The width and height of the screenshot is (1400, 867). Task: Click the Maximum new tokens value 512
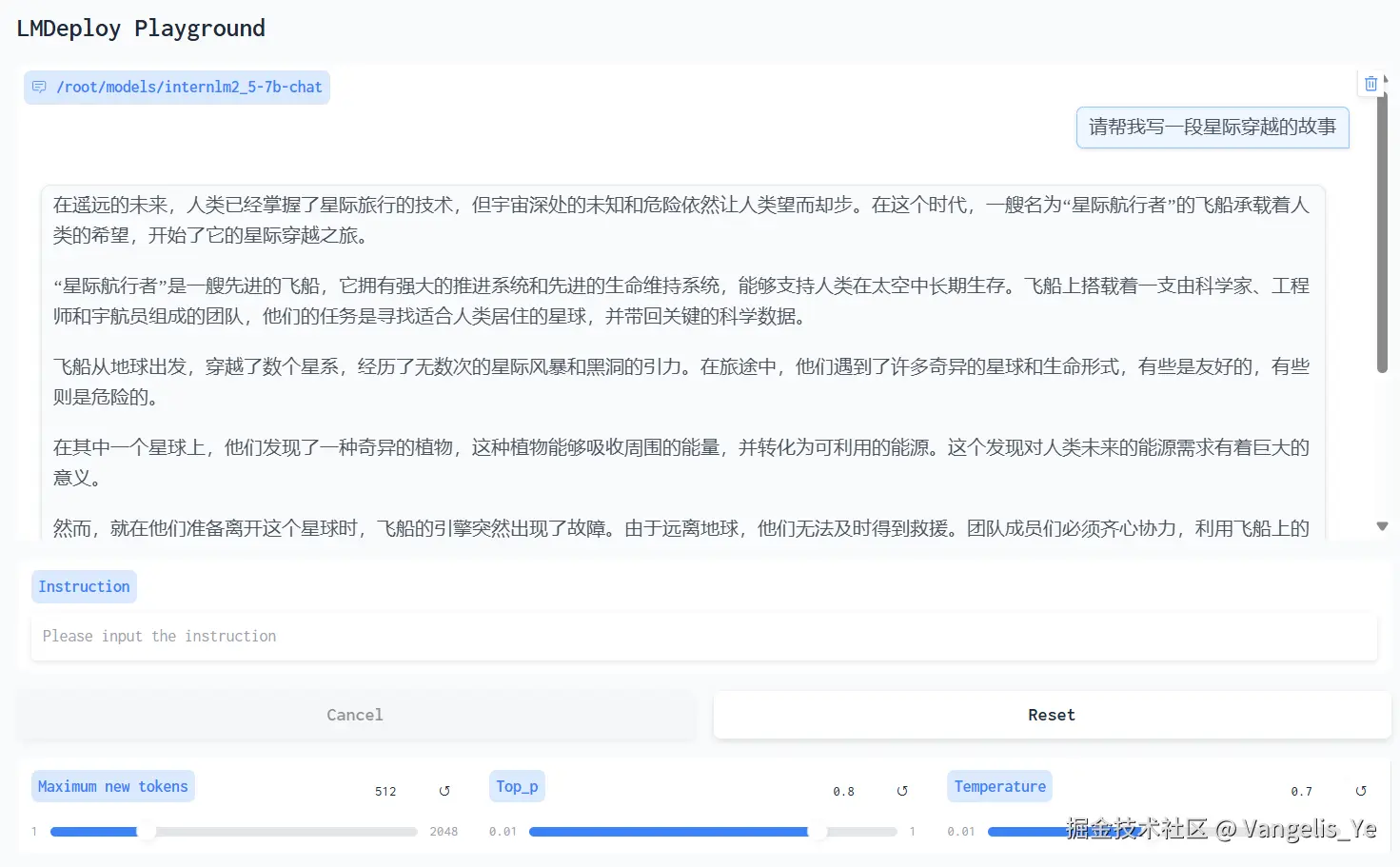click(385, 791)
